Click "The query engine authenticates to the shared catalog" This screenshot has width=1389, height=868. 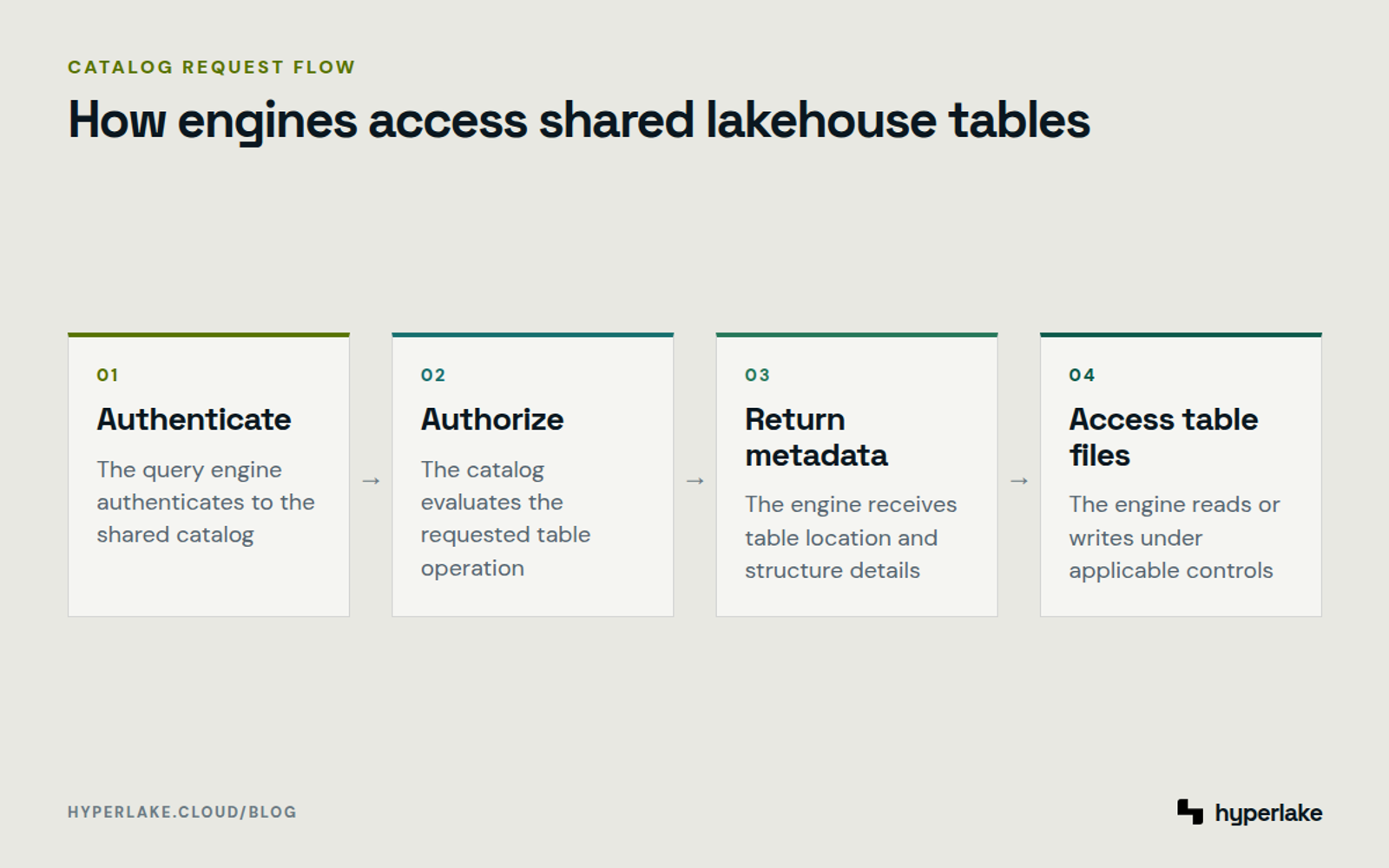(206, 503)
